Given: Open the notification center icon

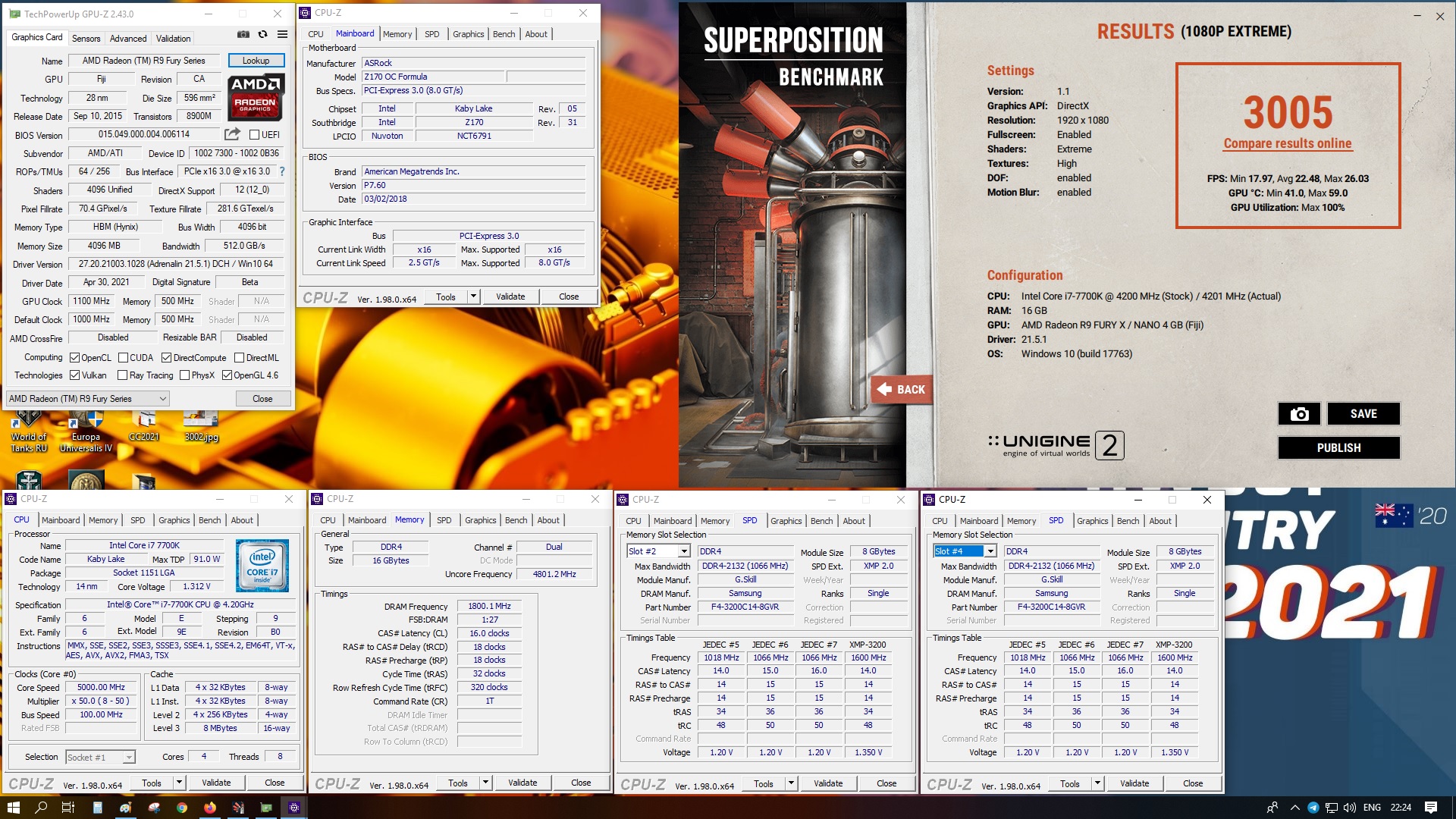Looking at the screenshot, I should click(x=1431, y=808).
